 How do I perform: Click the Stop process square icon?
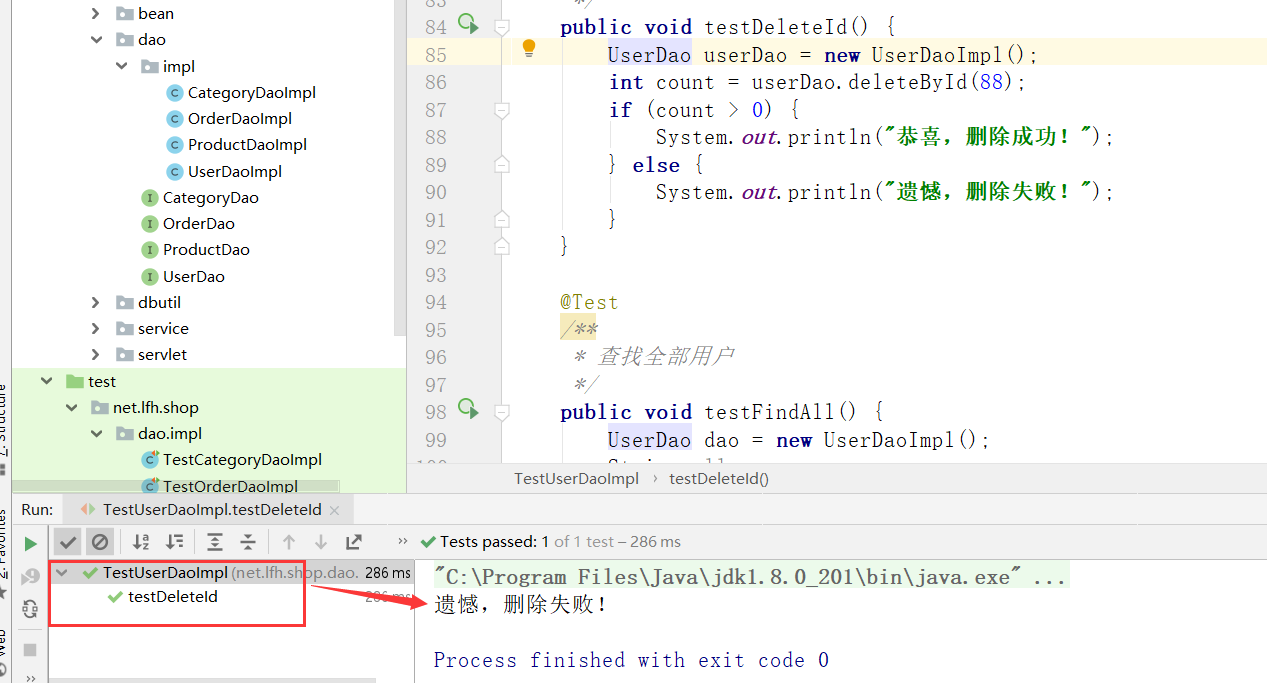[30, 650]
